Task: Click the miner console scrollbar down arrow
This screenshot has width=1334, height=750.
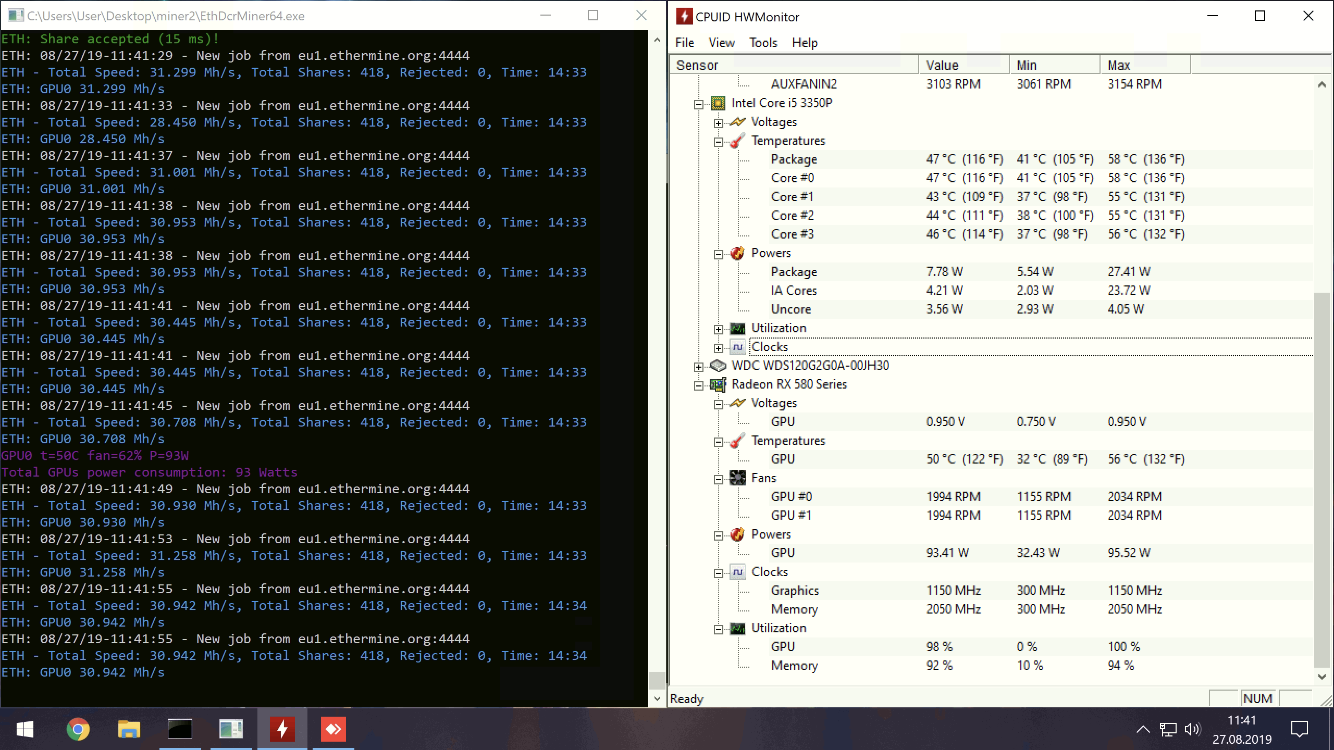Action: pos(657,700)
